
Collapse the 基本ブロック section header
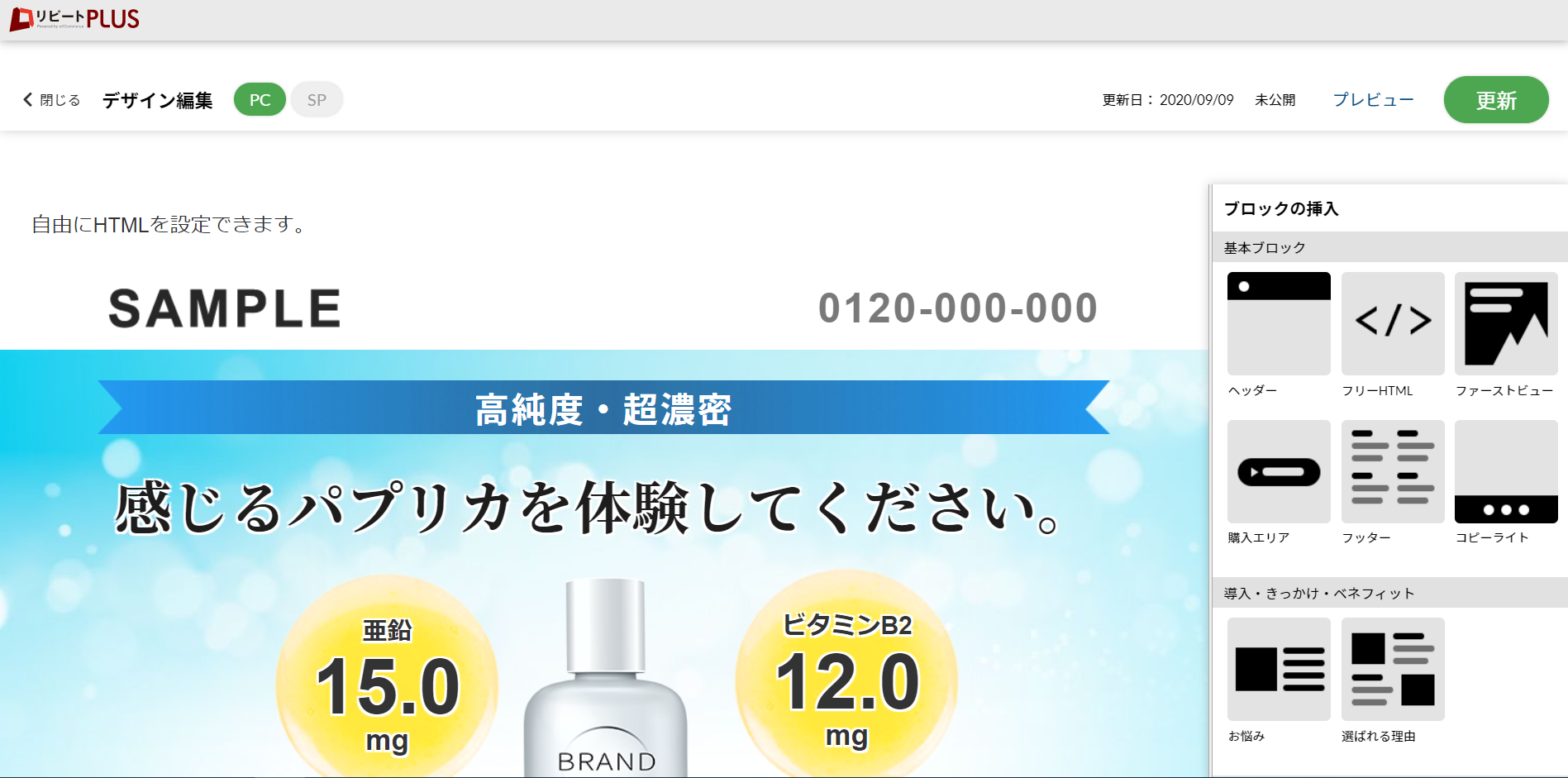click(x=1390, y=247)
